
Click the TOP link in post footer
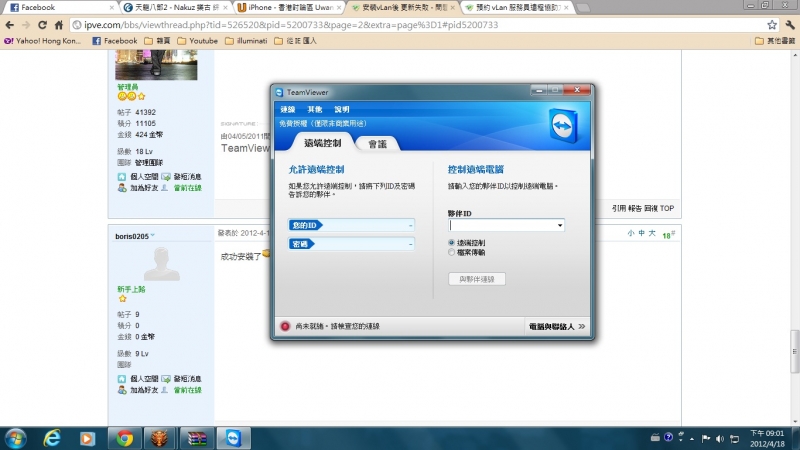666,208
